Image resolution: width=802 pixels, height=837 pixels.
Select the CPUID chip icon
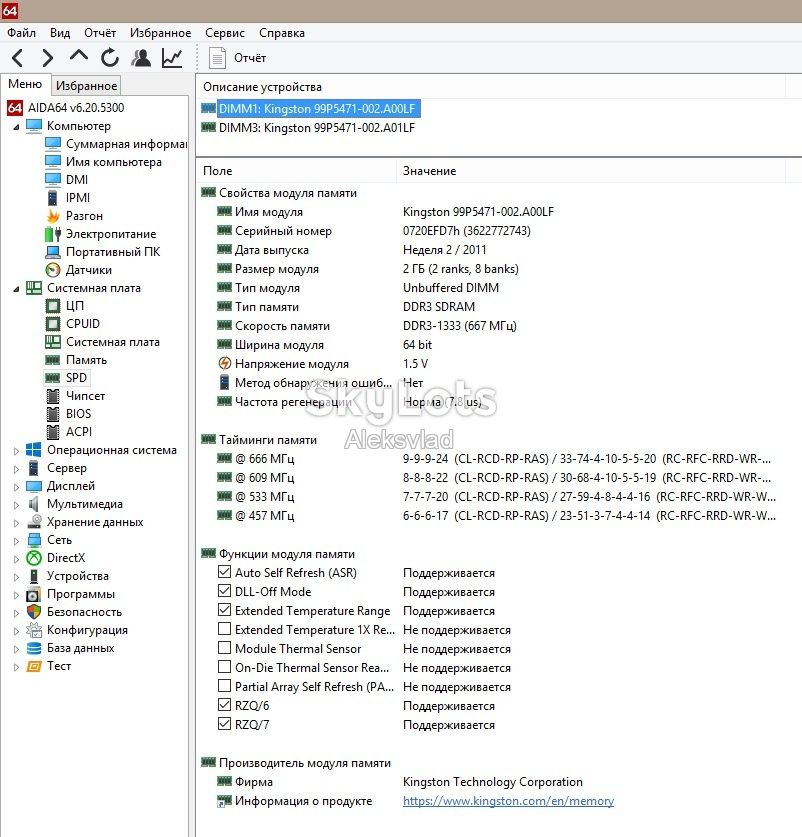click(53, 324)
